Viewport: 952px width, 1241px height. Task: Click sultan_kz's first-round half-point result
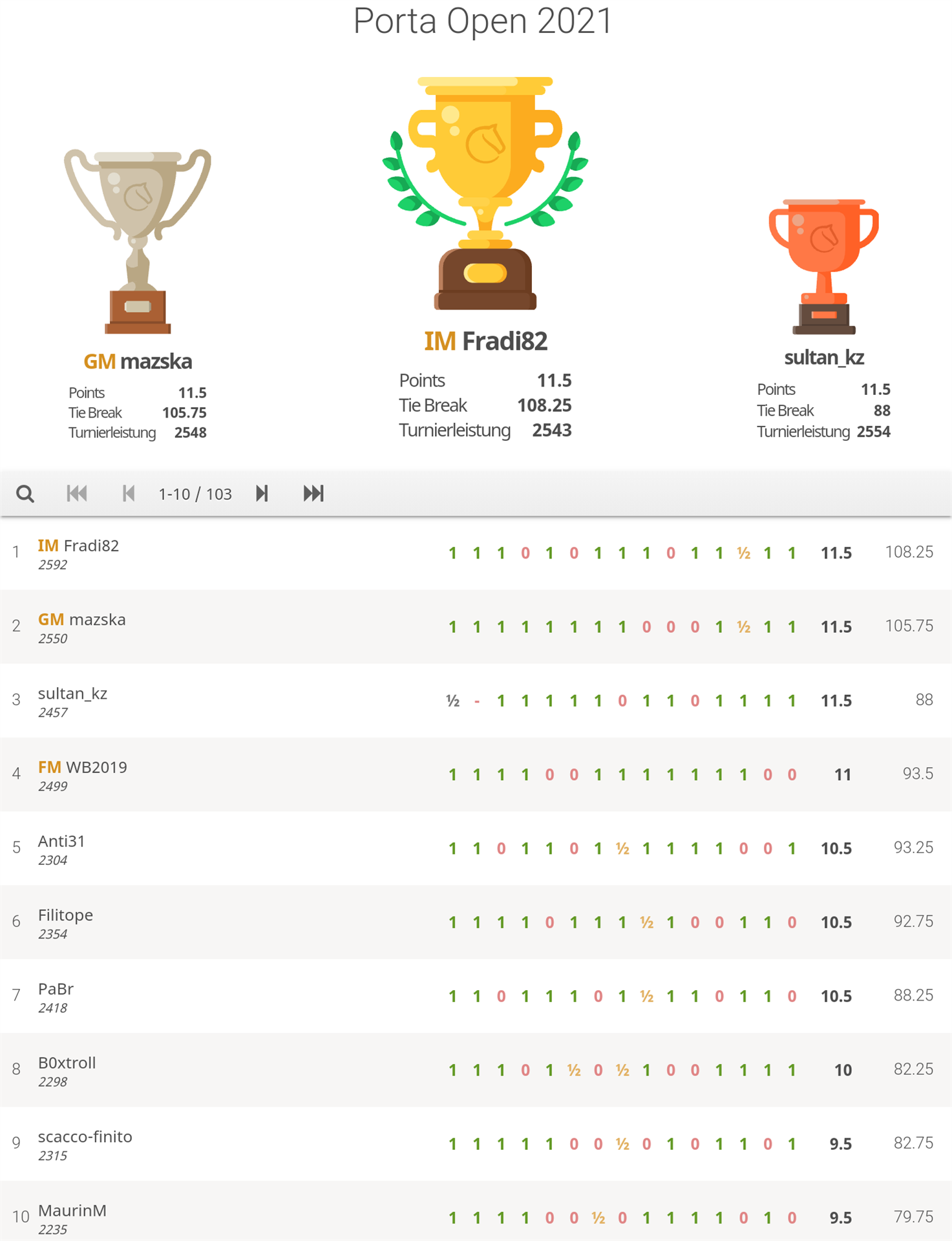tap(452, 701)
